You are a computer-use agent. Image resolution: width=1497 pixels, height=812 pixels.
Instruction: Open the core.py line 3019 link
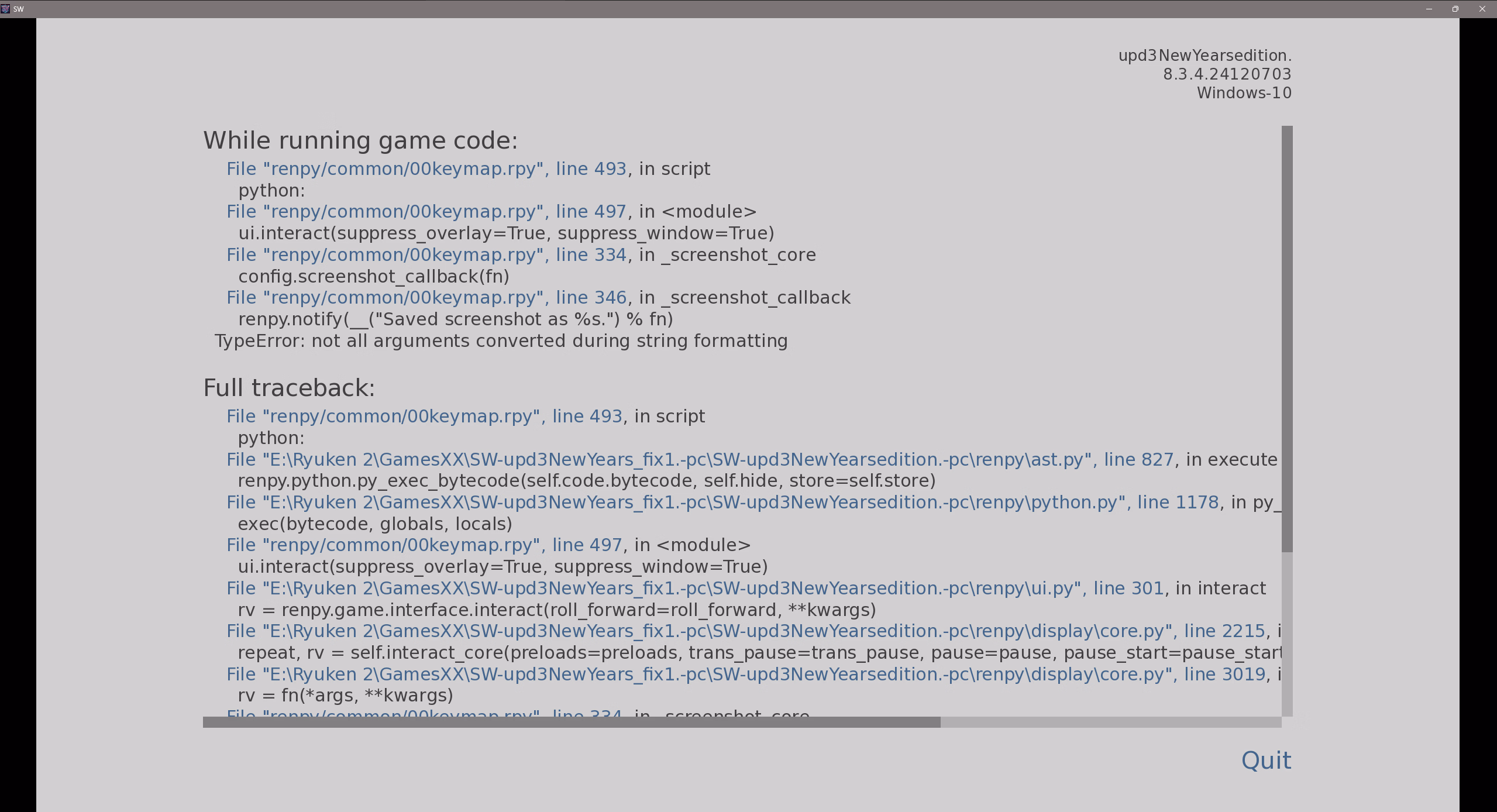[745, 675]
